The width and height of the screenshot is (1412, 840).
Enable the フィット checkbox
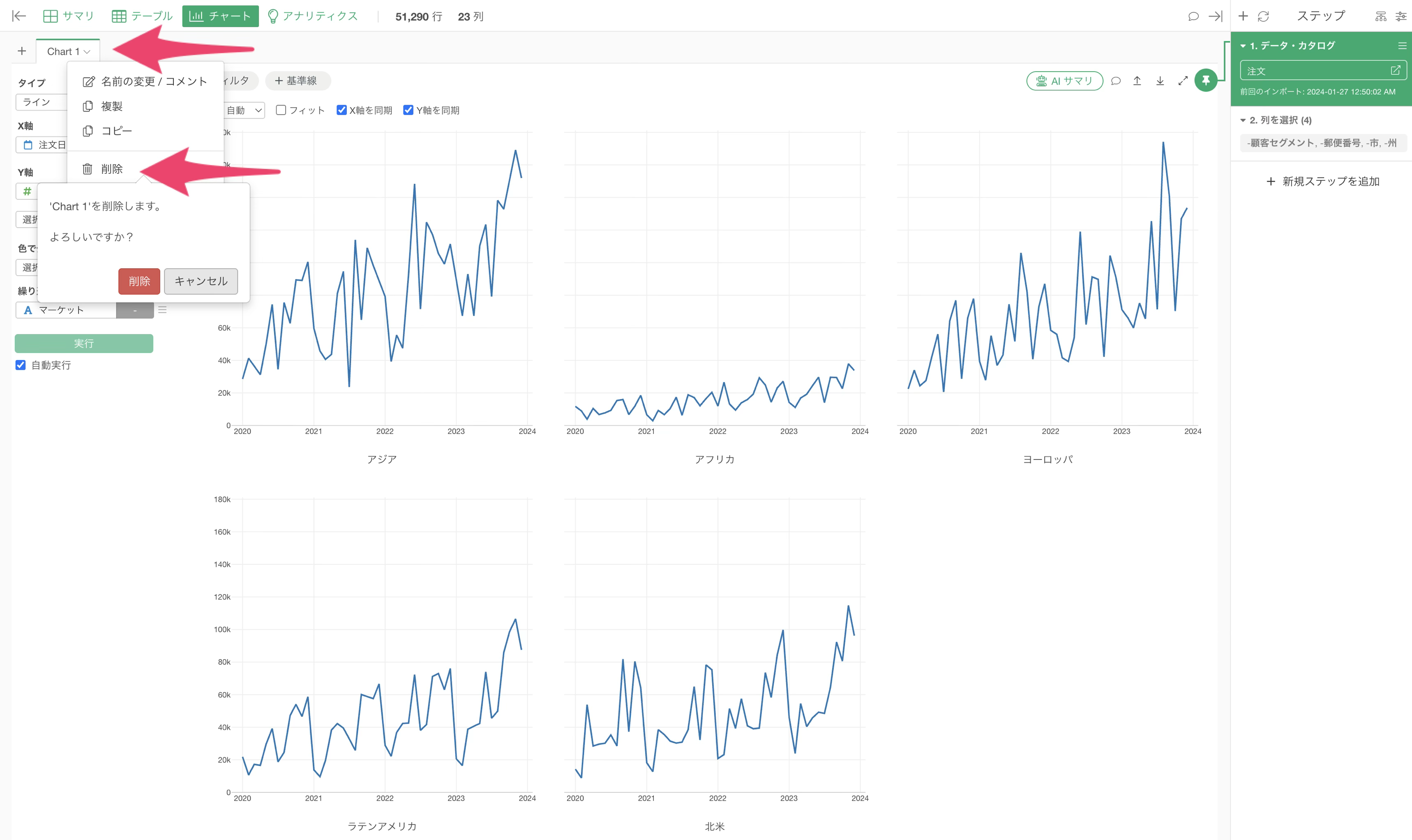pyautogui.click(x=281, y=110)
